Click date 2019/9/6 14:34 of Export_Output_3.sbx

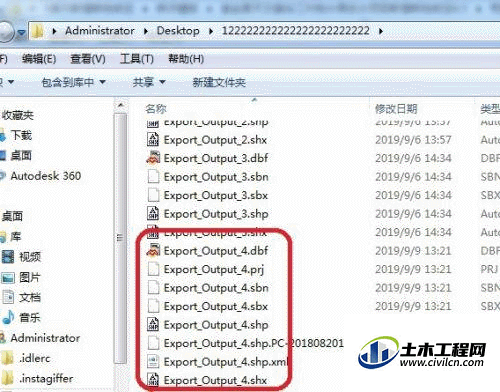413,195
